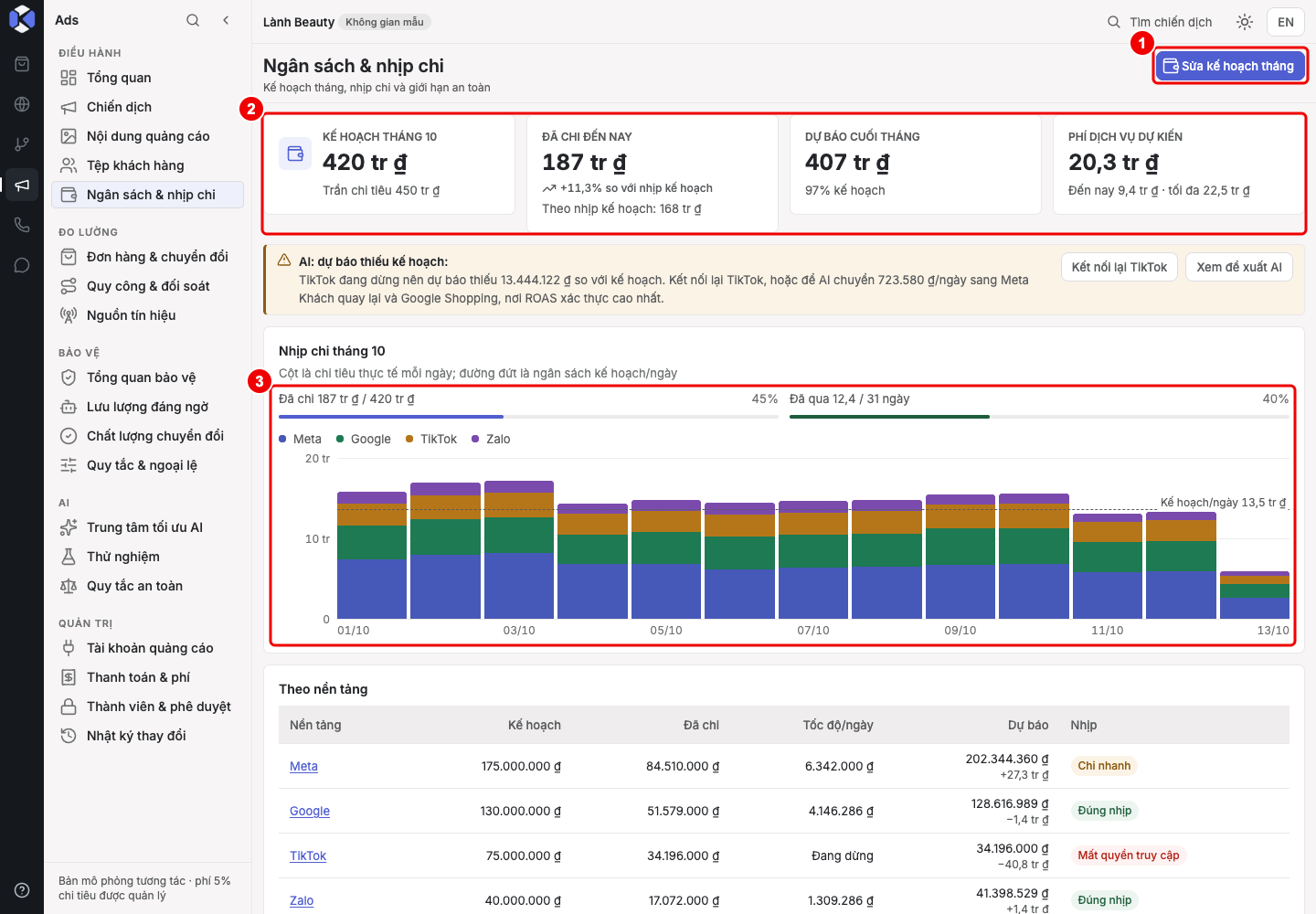Screen dimensions: 1316x914
Task: Open Xem đề xuất AI
Action: [x=1239, y=267]
